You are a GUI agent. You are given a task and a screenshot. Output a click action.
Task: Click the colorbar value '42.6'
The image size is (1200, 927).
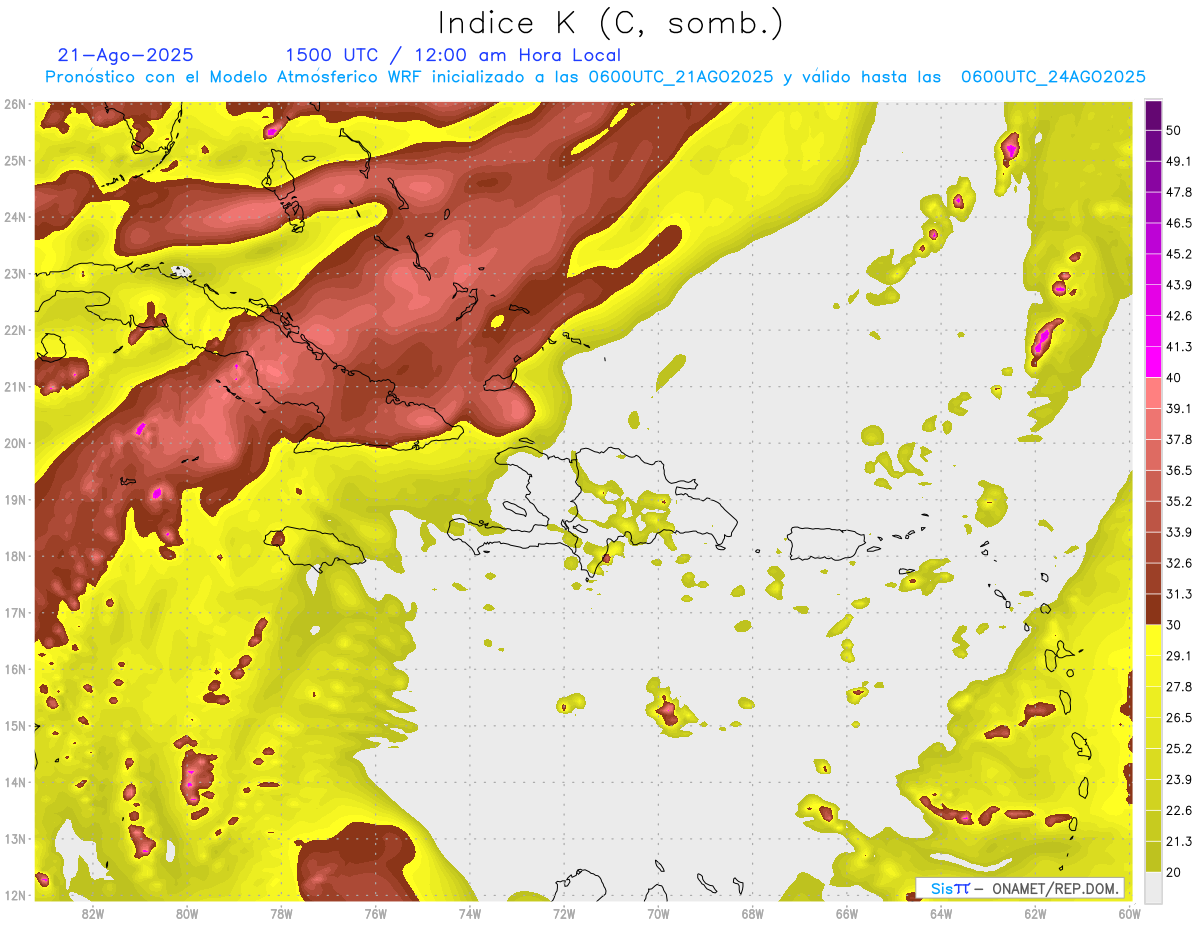(1178, 316)
